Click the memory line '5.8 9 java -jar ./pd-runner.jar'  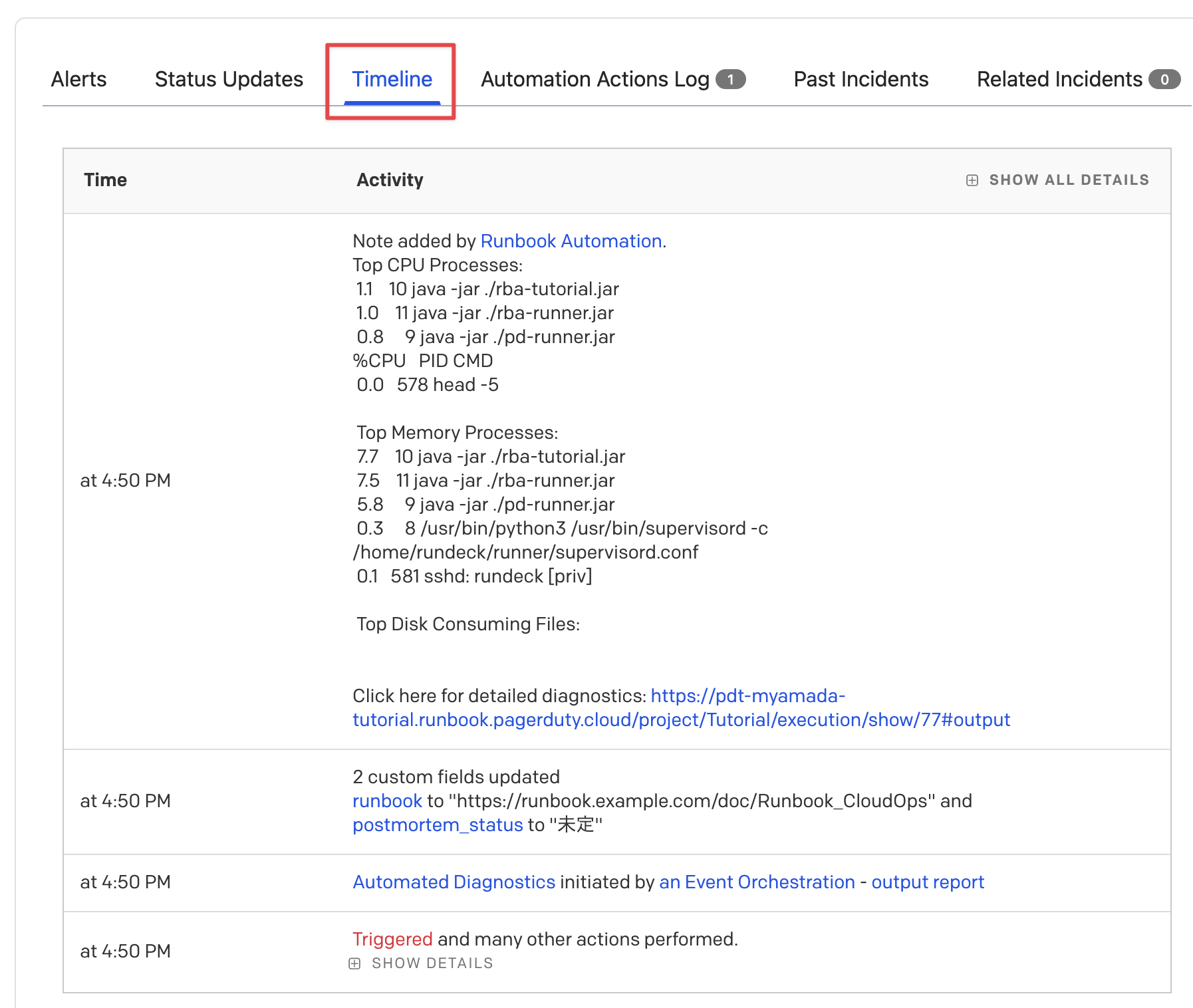[x=485, y=504]
